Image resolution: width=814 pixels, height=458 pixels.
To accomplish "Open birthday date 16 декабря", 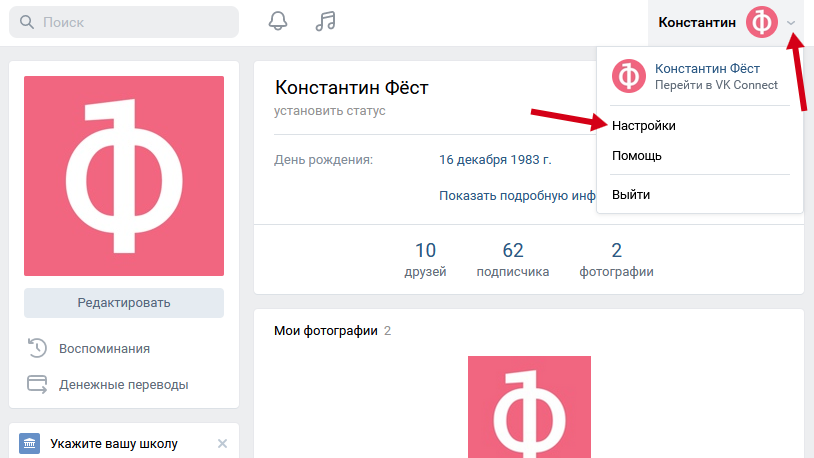I will point(473,159).
